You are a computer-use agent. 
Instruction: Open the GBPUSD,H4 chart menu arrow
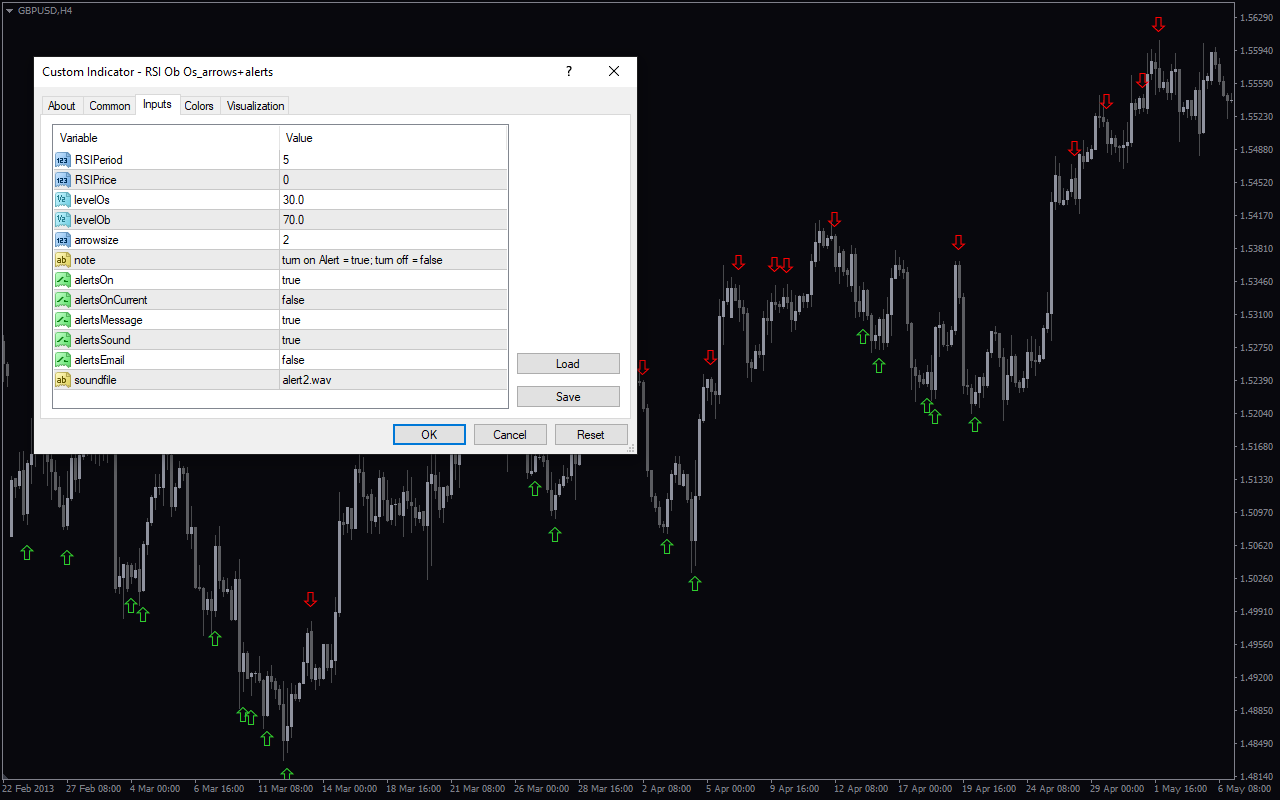click(9, 9)
